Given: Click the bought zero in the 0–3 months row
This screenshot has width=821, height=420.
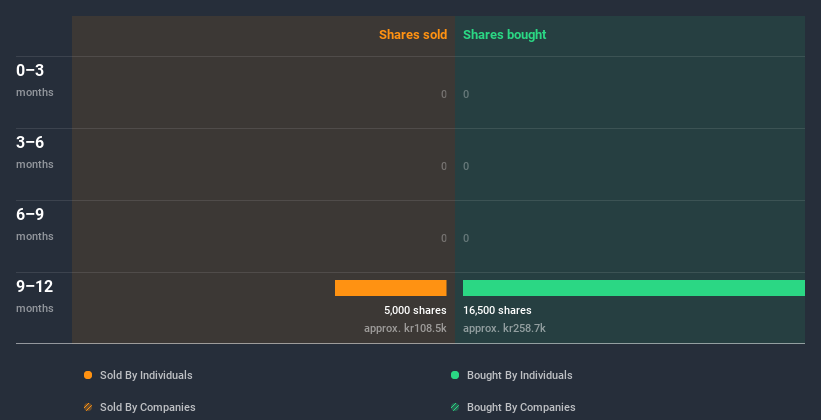Looking at the screenshot, I should point(466,94).
